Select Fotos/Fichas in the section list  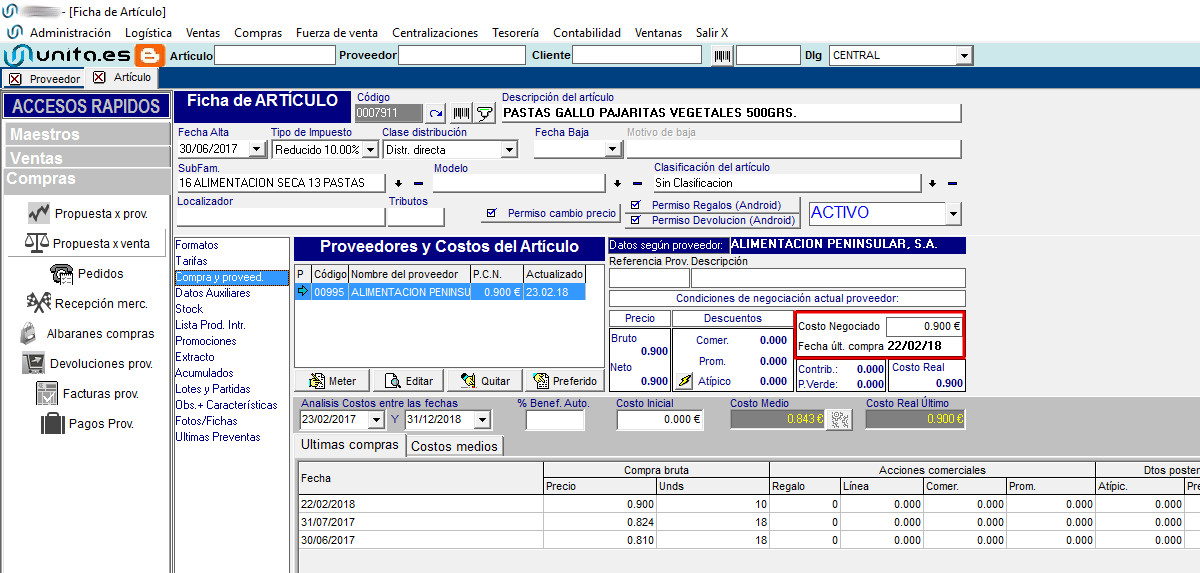[x=206, y=421]
